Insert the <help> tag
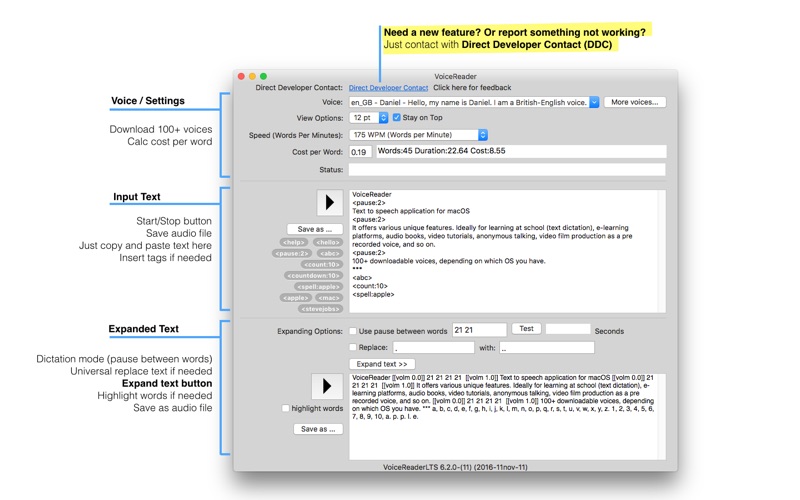 [294, 242]
